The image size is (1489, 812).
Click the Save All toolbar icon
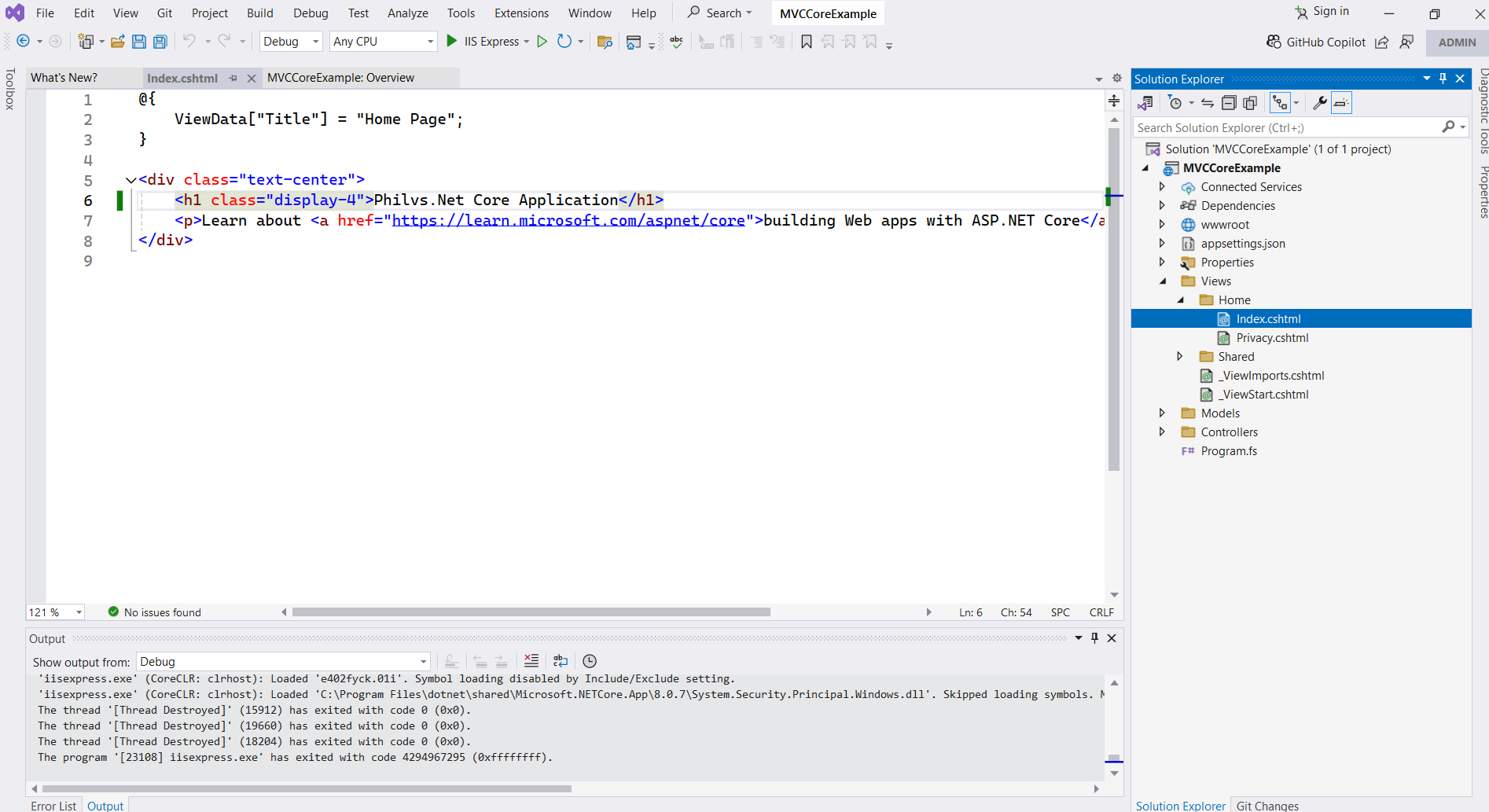[160, 42]
